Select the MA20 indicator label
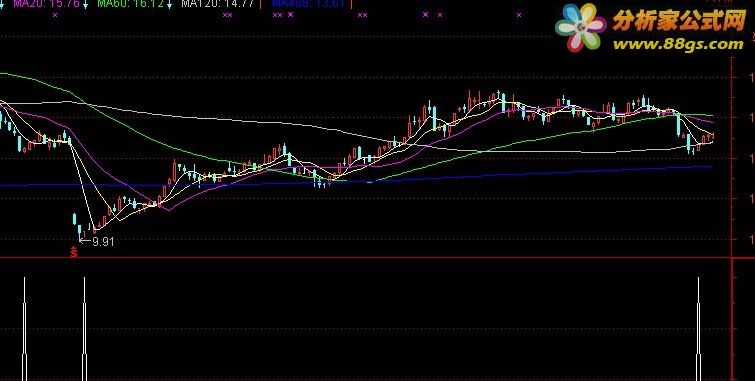 coord(46,4)
